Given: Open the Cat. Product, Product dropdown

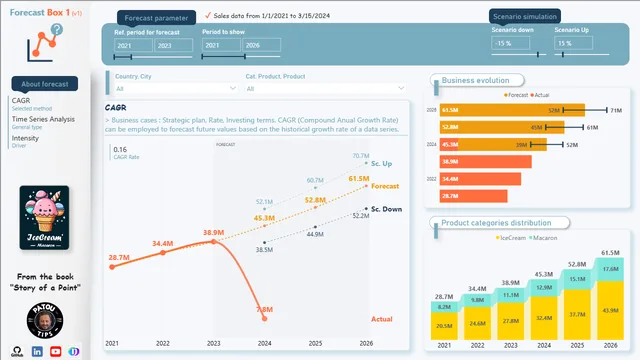Looking at the screenshot, I should point(325,88).
